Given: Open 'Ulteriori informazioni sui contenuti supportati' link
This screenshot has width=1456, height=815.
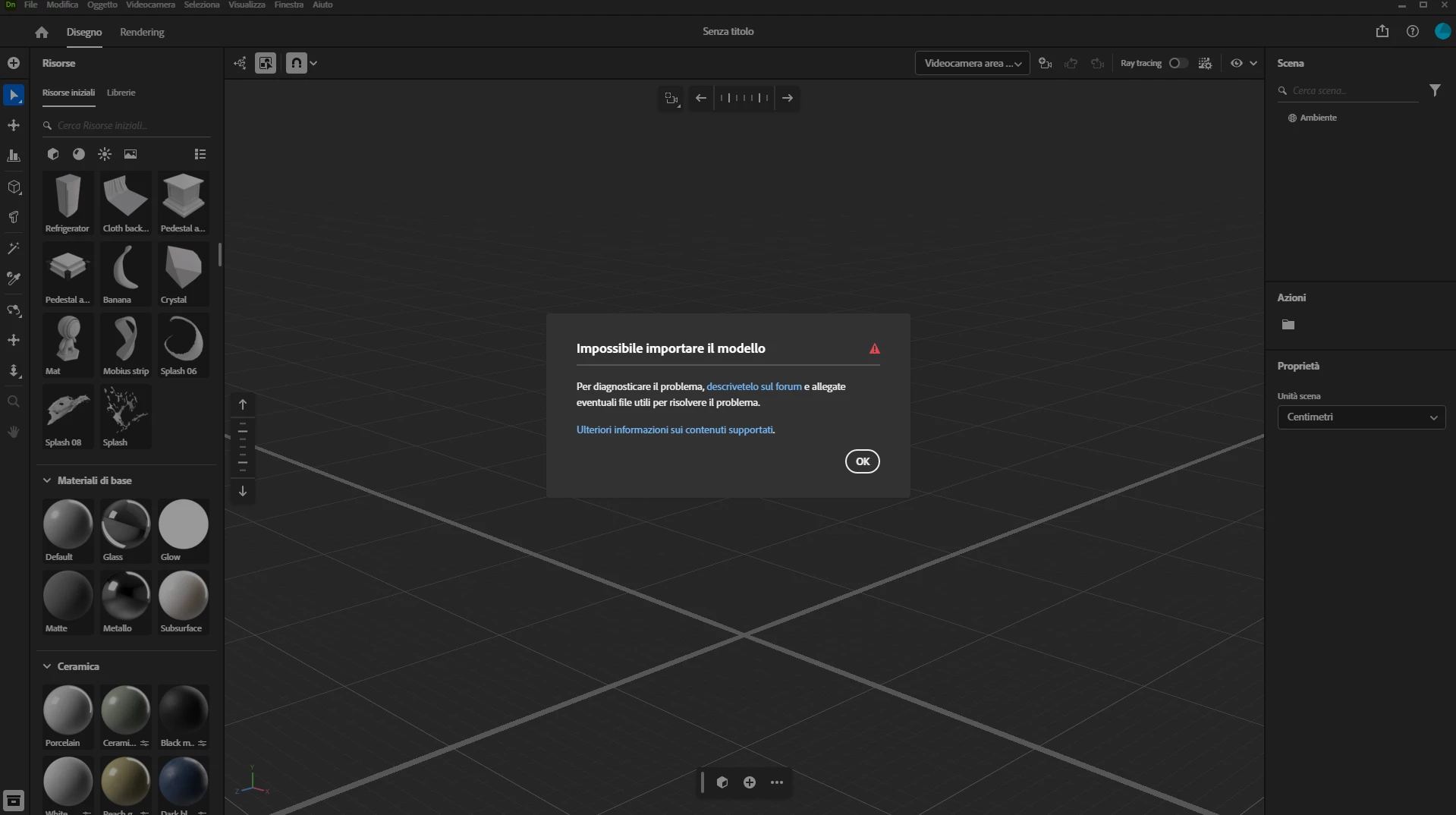Looking at the screenshot, I should tap(675, 430).
